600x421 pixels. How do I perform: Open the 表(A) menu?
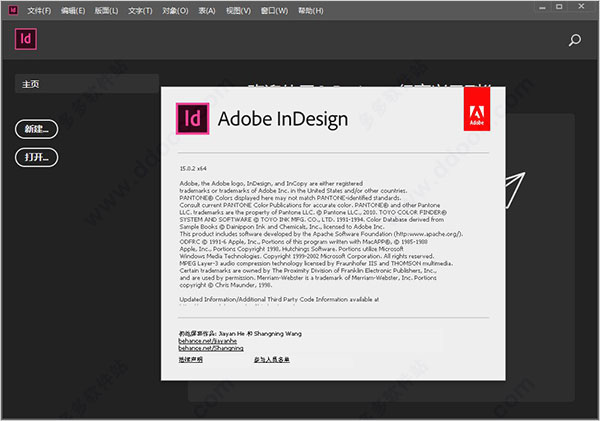(207, 11)
